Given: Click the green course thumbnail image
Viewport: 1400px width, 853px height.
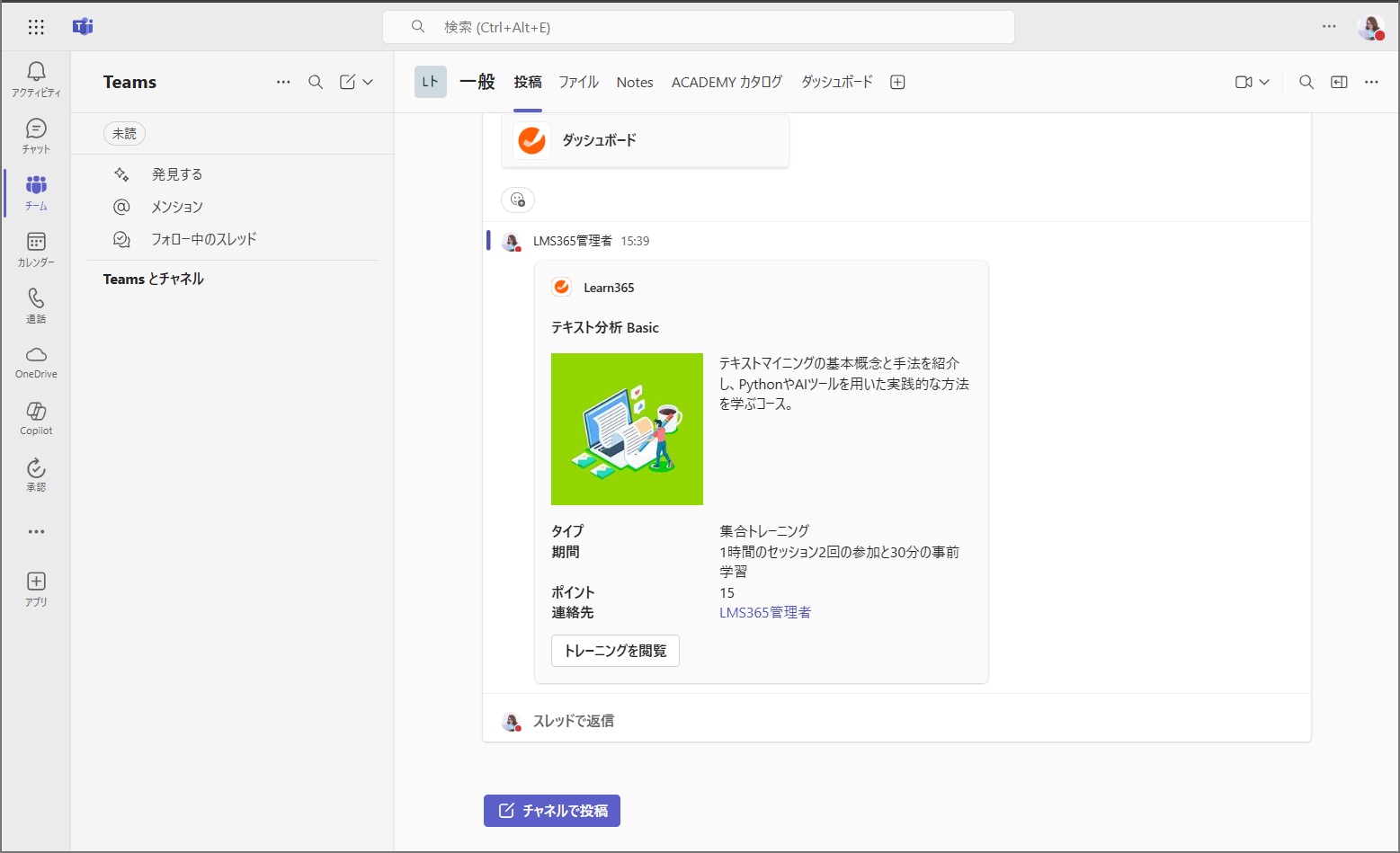Looking at the screenshot, I should pos(627,429).
